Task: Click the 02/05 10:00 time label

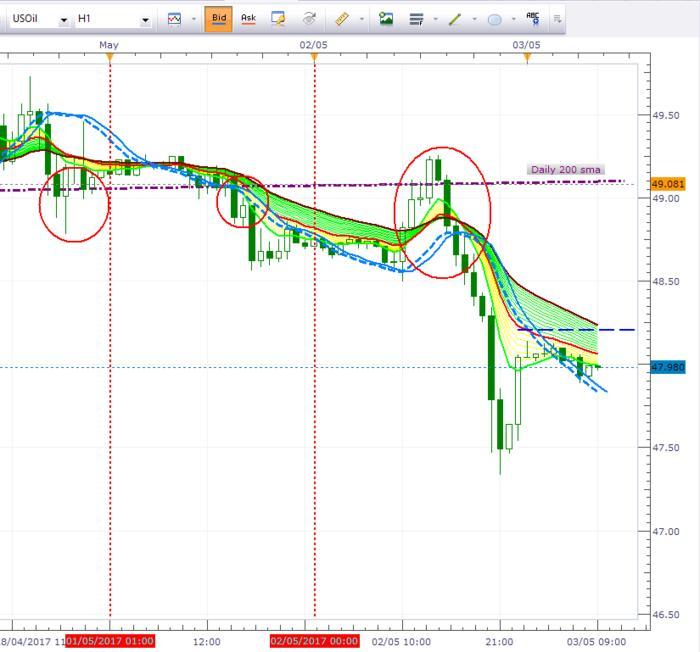Action: click(x=401, y=642)
